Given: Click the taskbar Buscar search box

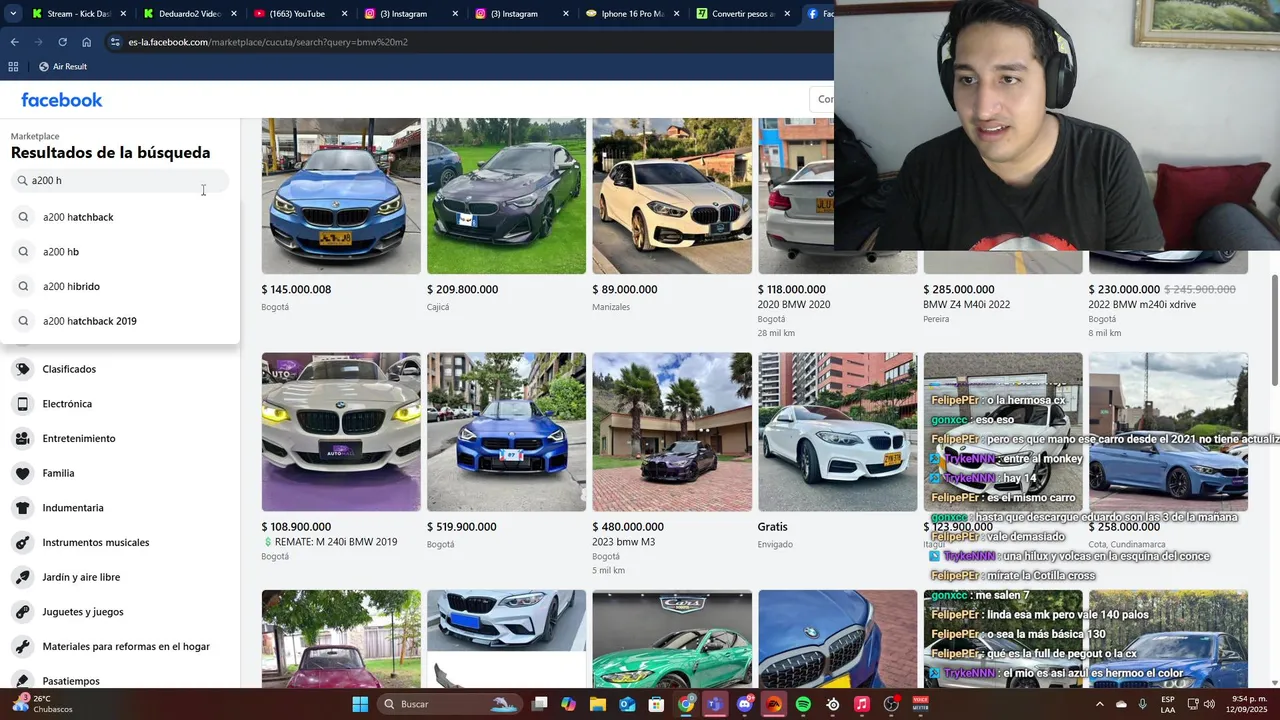Looking at the screenshot, I should (451, 704).
